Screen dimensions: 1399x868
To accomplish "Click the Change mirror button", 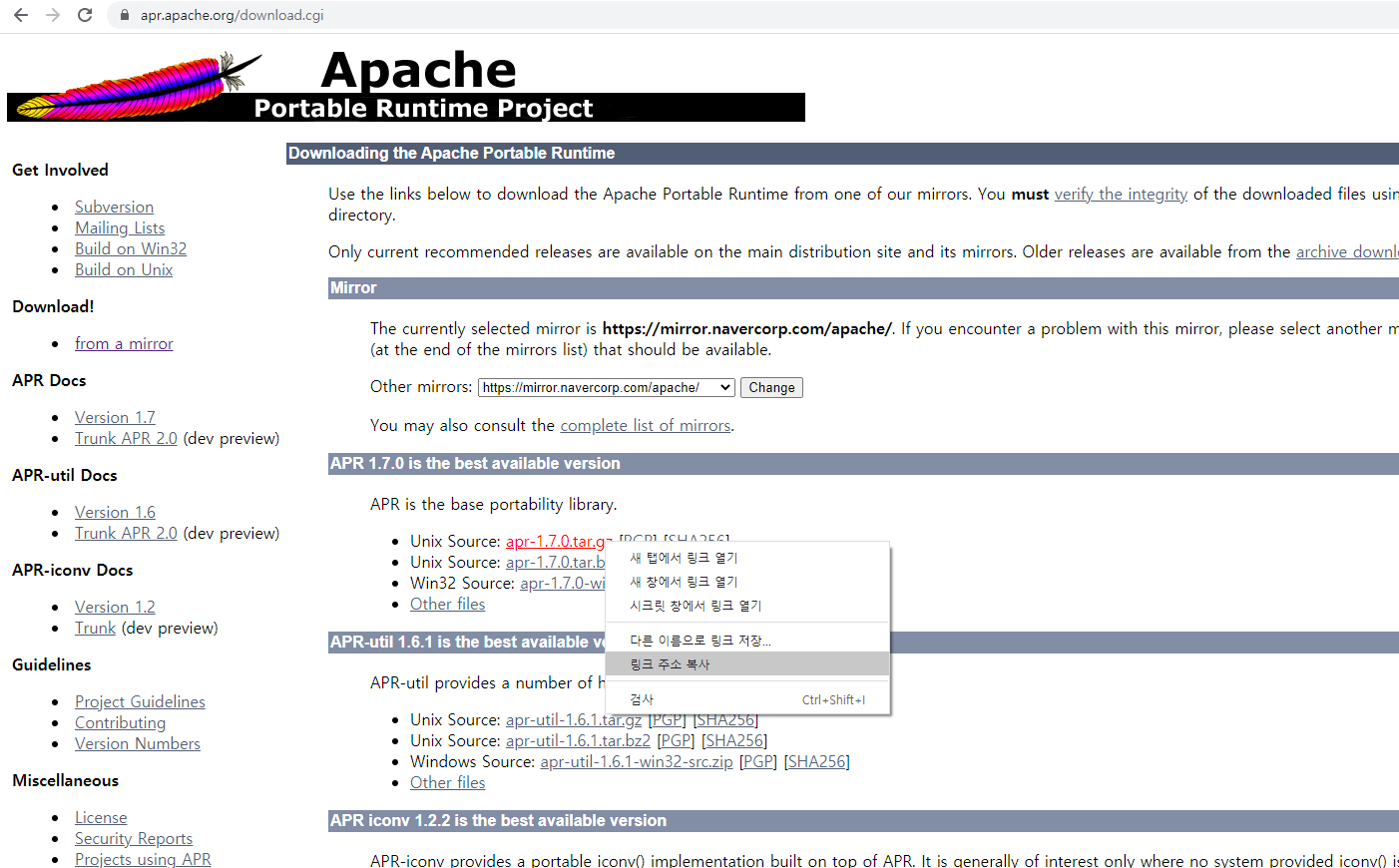I will 771,387.
